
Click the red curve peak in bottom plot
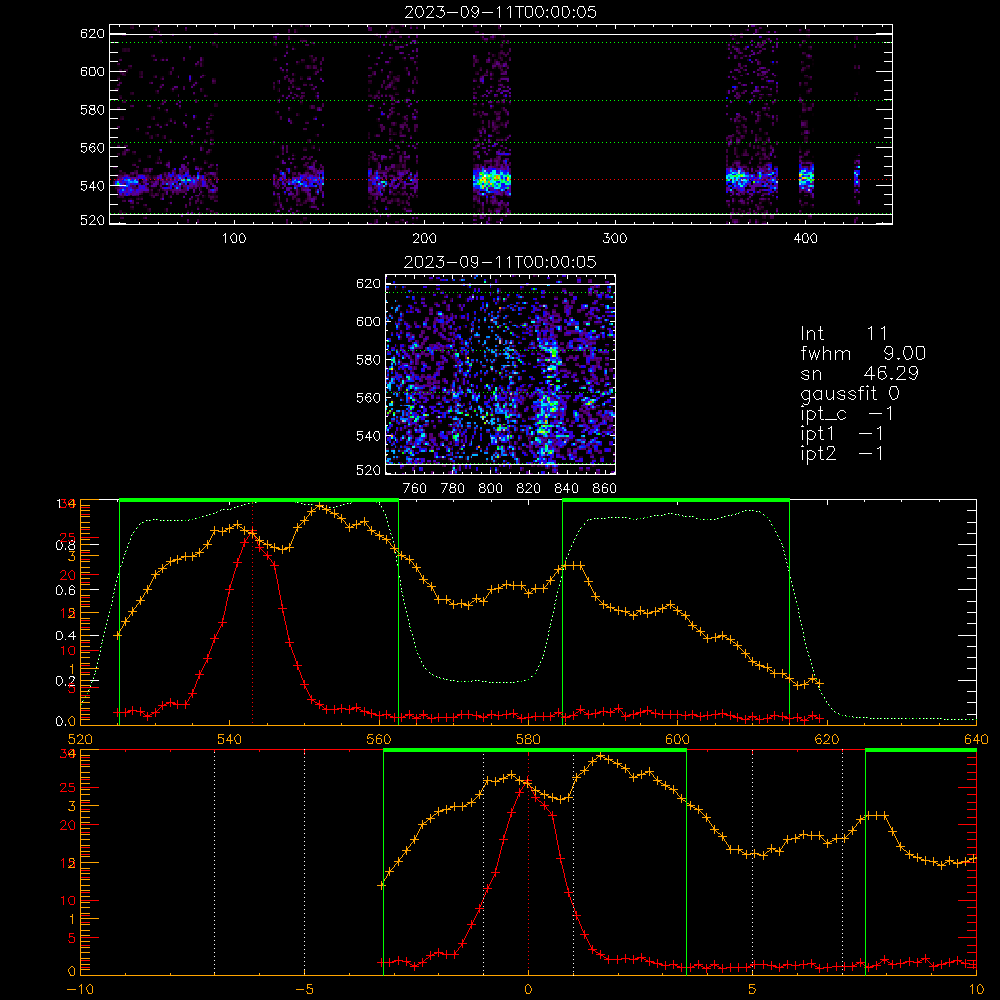tap(528, 783)
